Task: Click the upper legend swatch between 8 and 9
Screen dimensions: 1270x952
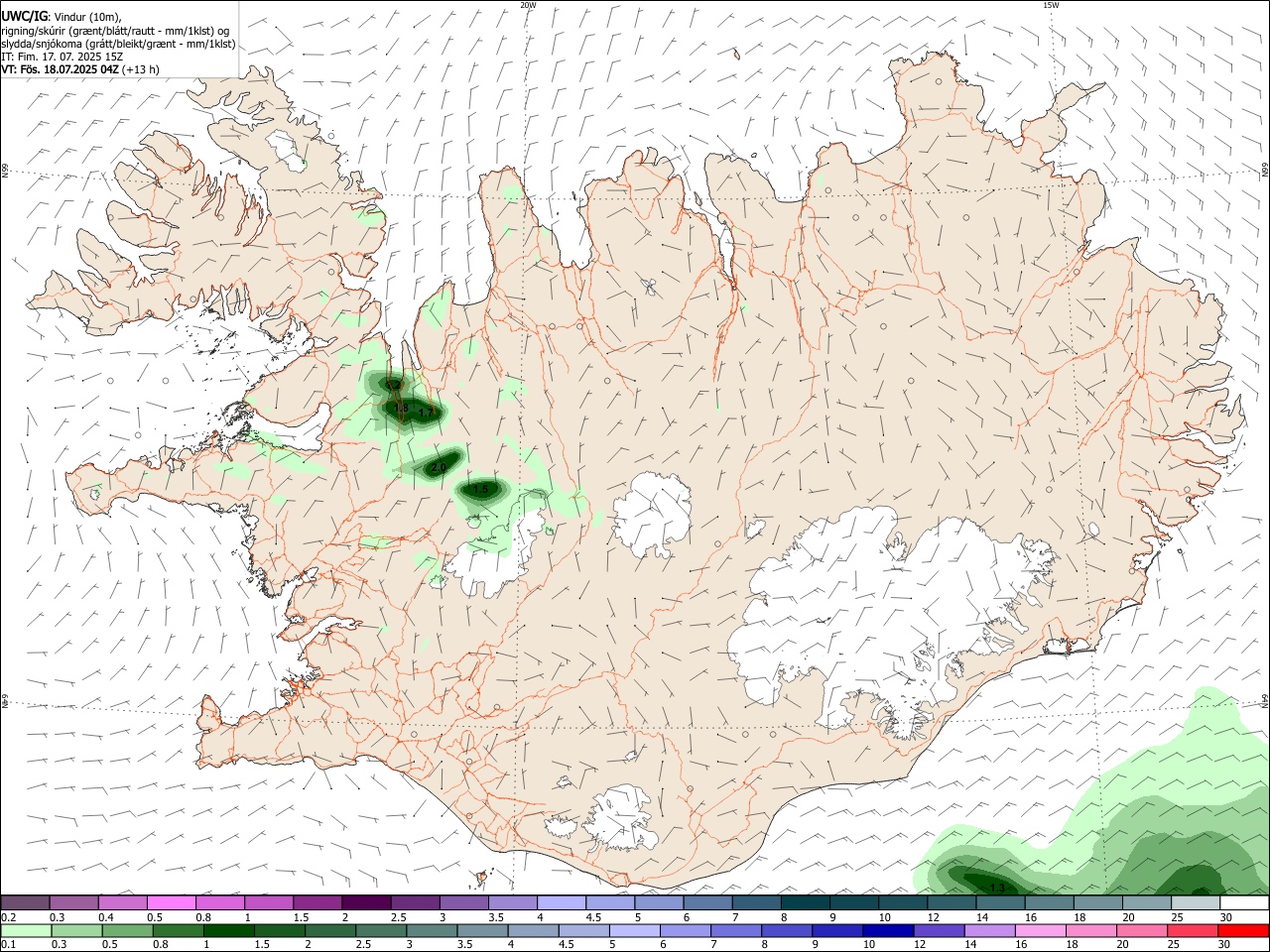Action: (806, 902)
